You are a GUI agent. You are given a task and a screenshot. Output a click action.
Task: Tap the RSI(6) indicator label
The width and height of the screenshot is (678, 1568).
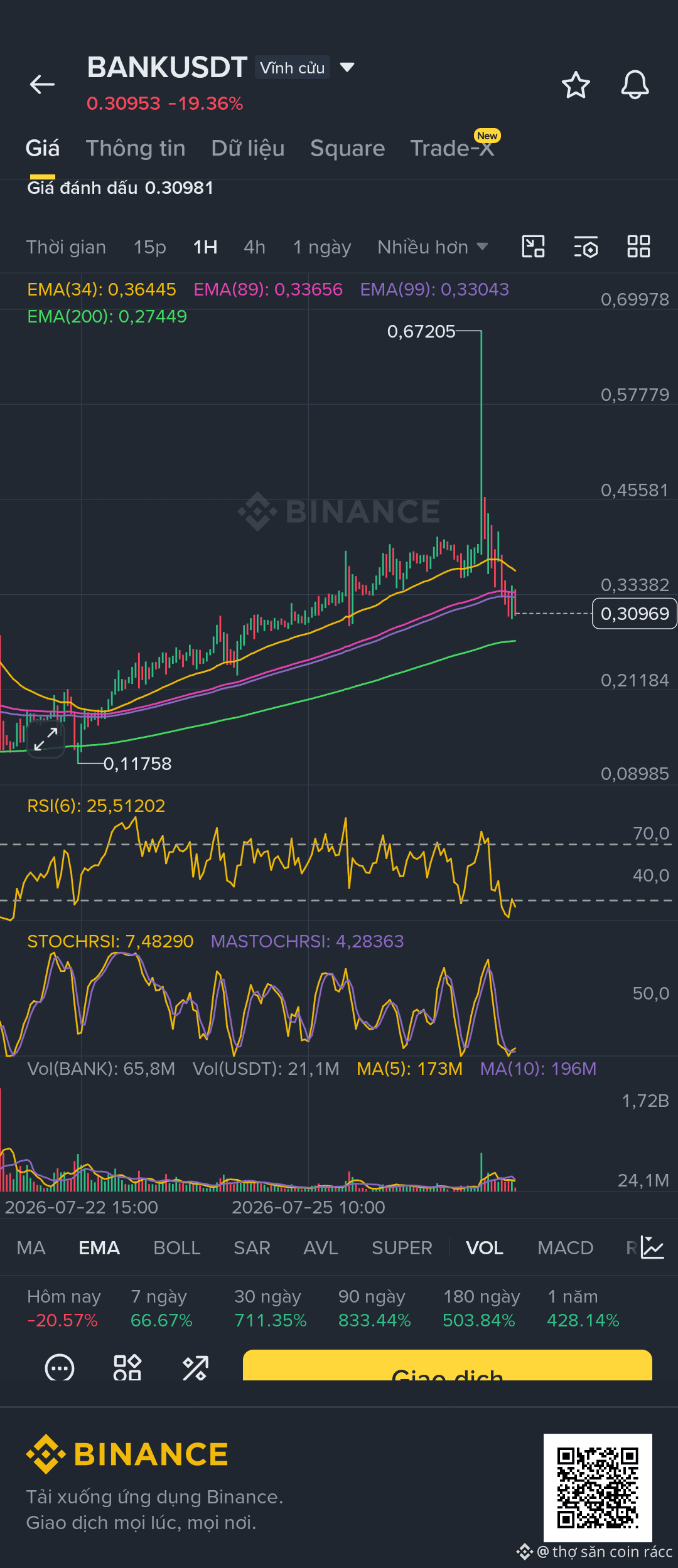pos(96,806)
